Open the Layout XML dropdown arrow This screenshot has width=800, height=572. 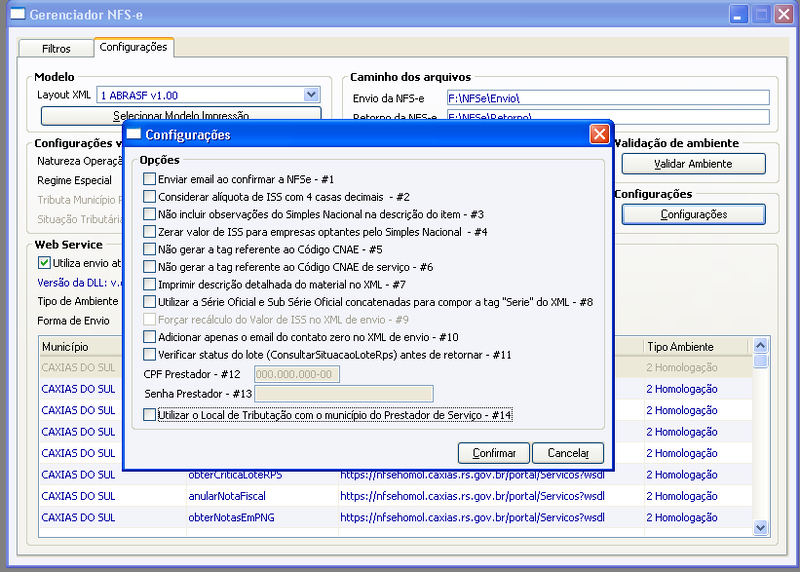pos(311,94)
